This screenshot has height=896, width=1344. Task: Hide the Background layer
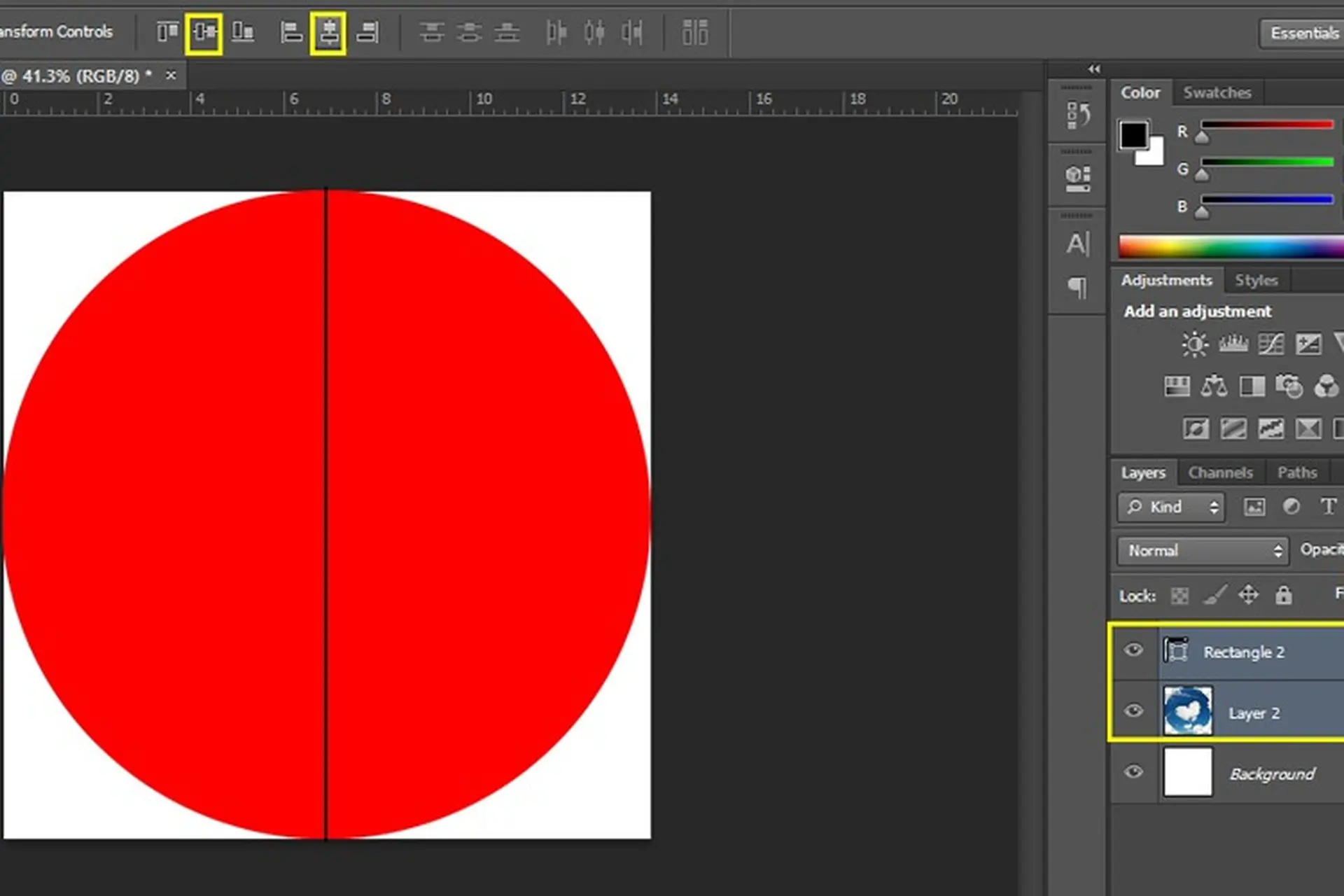[x=1133, y=772]
